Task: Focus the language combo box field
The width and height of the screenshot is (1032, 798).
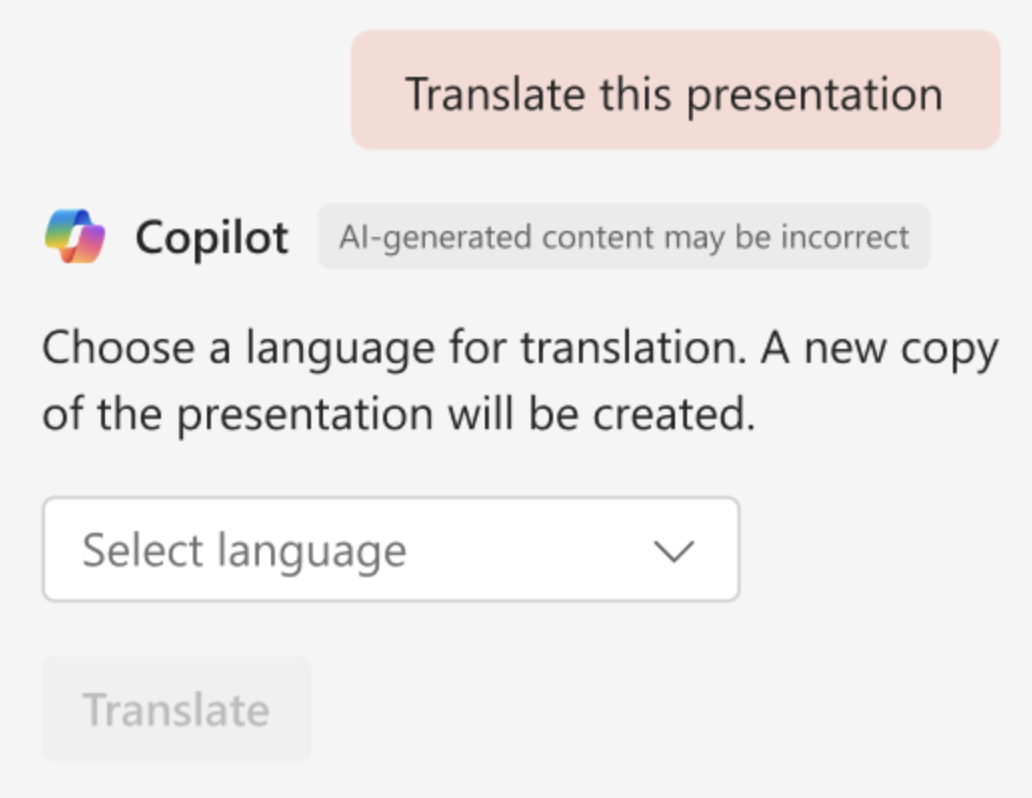Action: 392,549
